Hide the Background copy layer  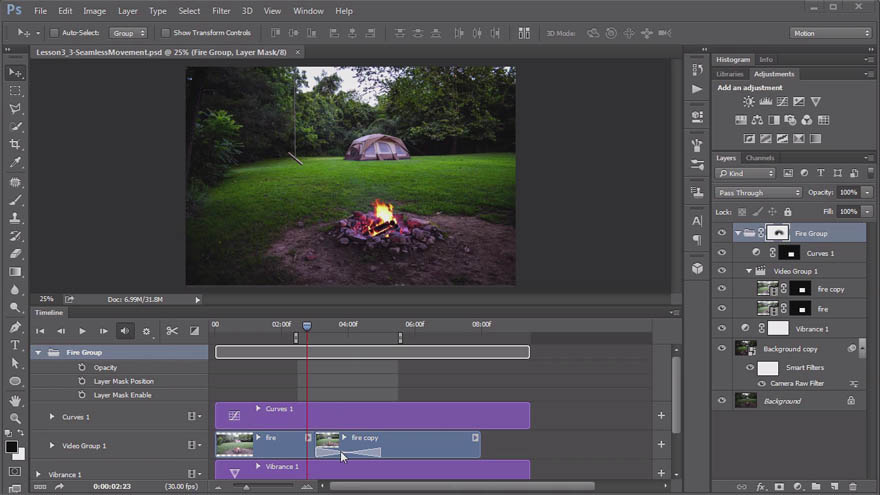pyautogui.click(x=722, y=349)
